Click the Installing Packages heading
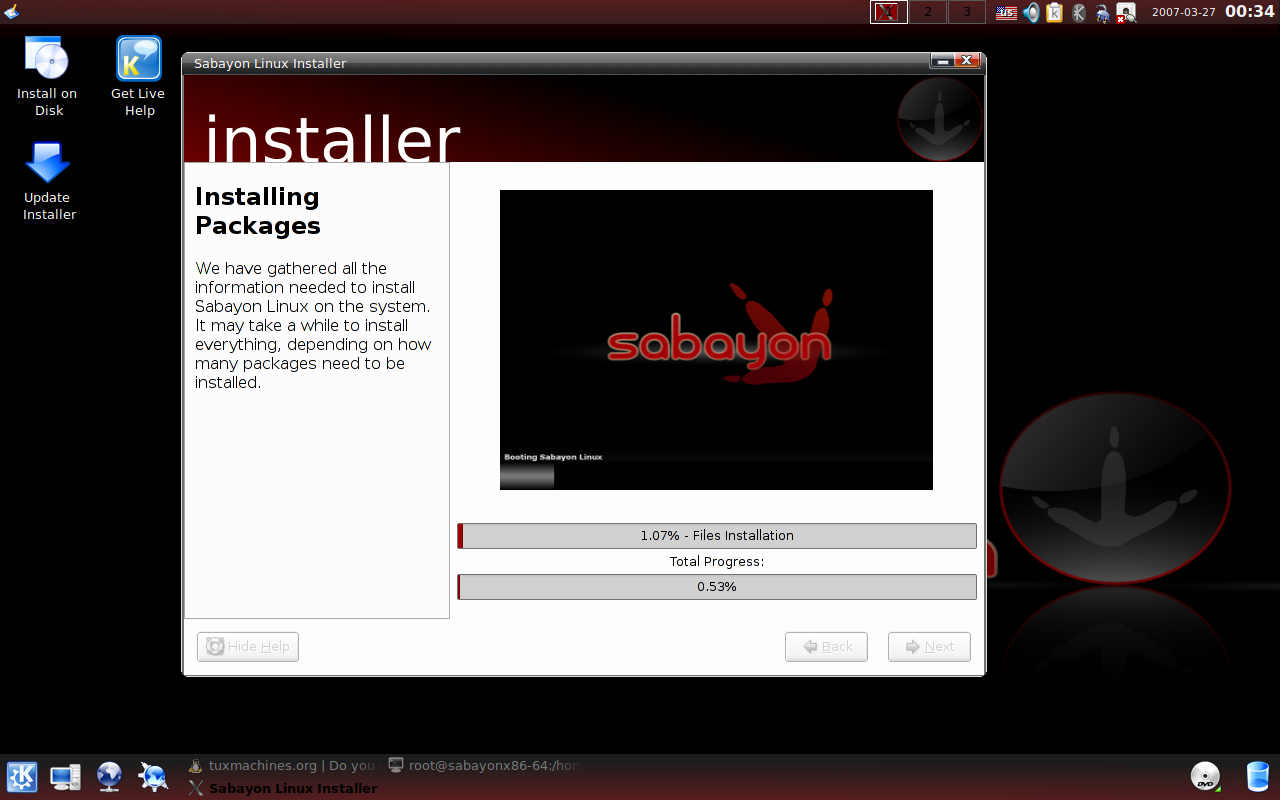This screenshot has width=1280, height=800. point(258,211)
